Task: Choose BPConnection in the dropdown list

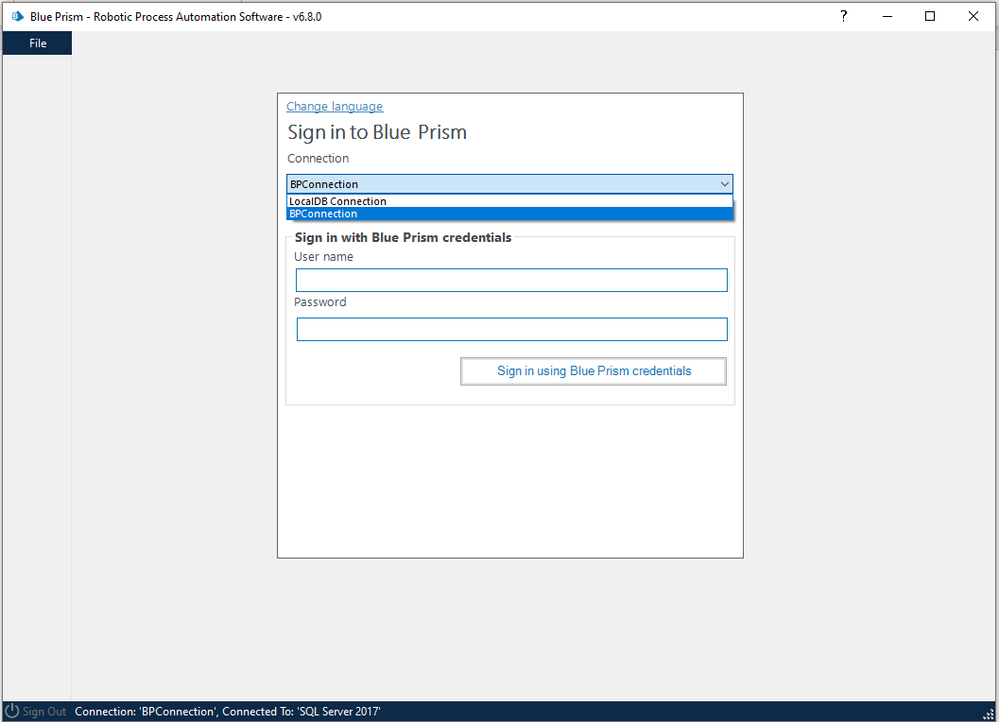Action: tap(510, 214)
